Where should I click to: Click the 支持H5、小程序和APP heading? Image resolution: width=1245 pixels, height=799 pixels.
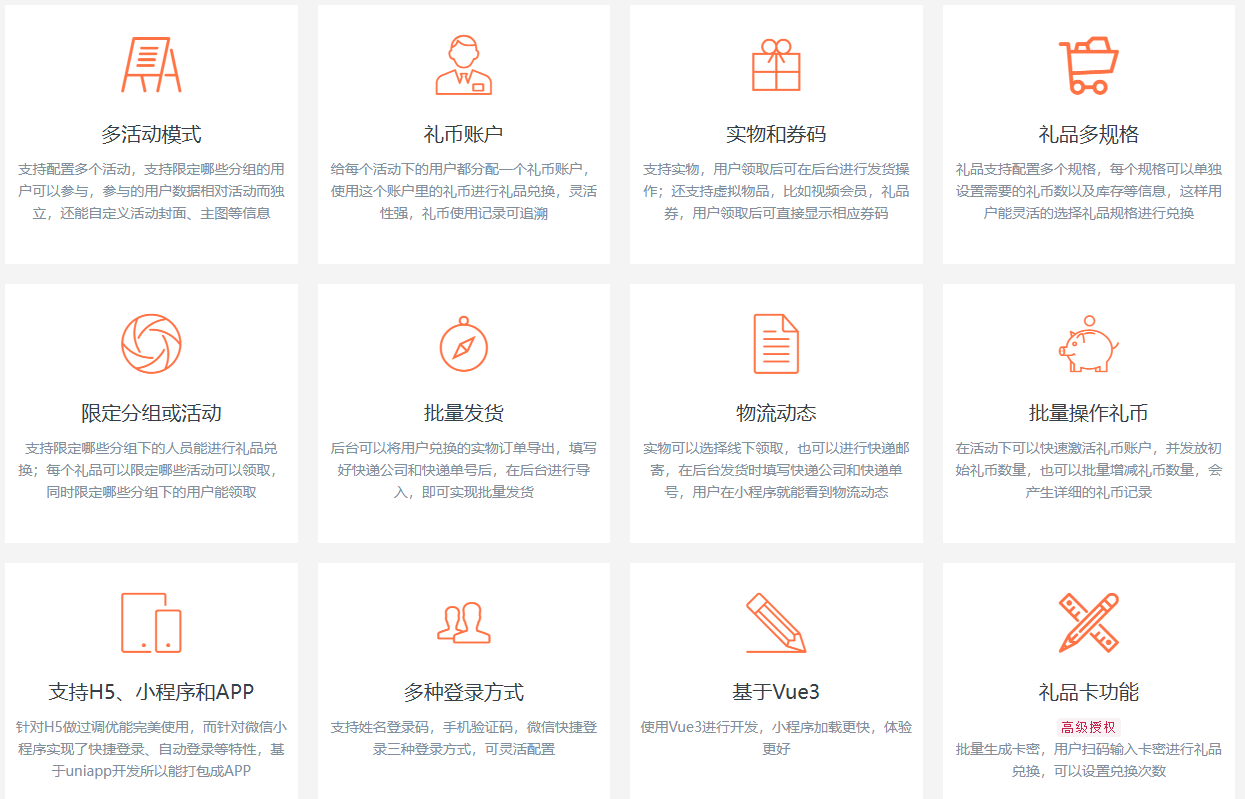pos(151,692)
